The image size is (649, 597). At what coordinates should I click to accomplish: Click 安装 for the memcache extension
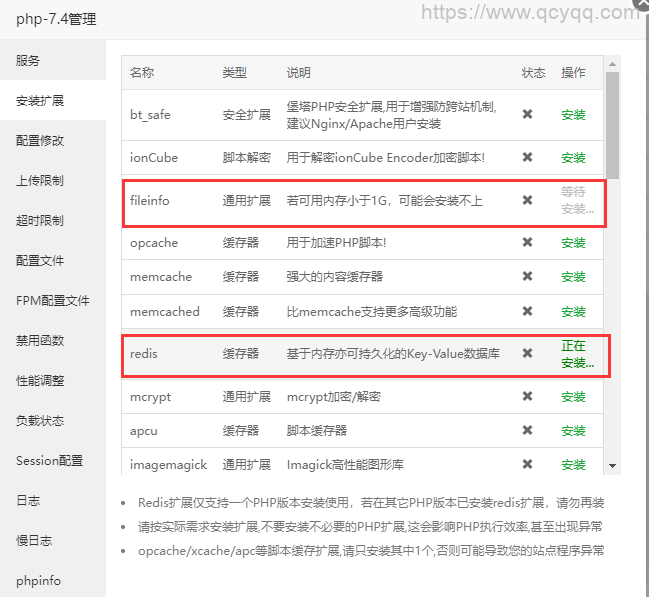coord(573,277)
